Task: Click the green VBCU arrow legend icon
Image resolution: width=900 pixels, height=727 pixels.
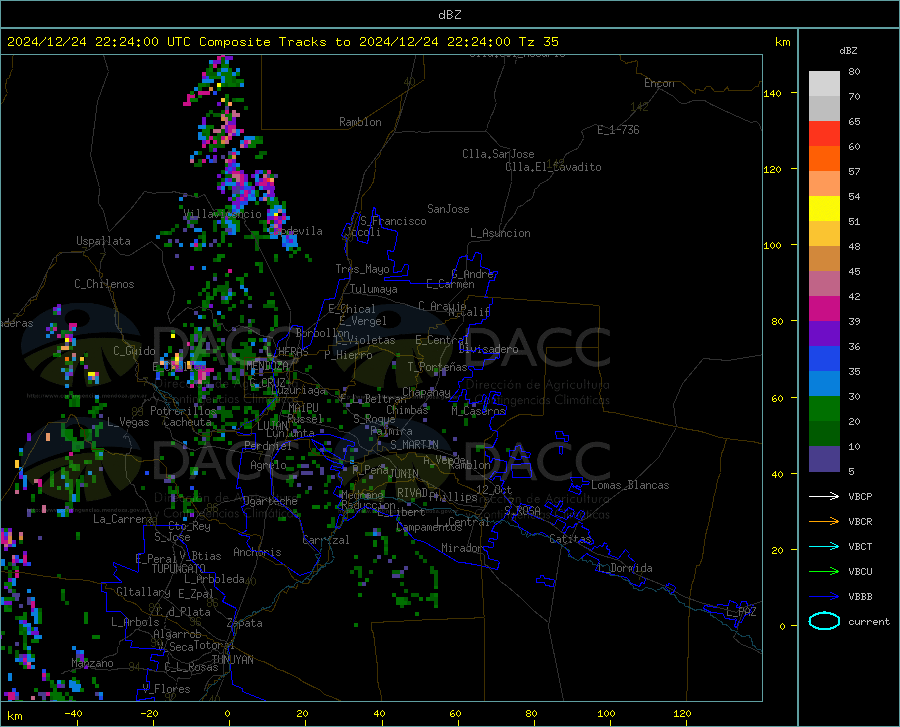Action: pyautogui.click(x=824, y=572)
